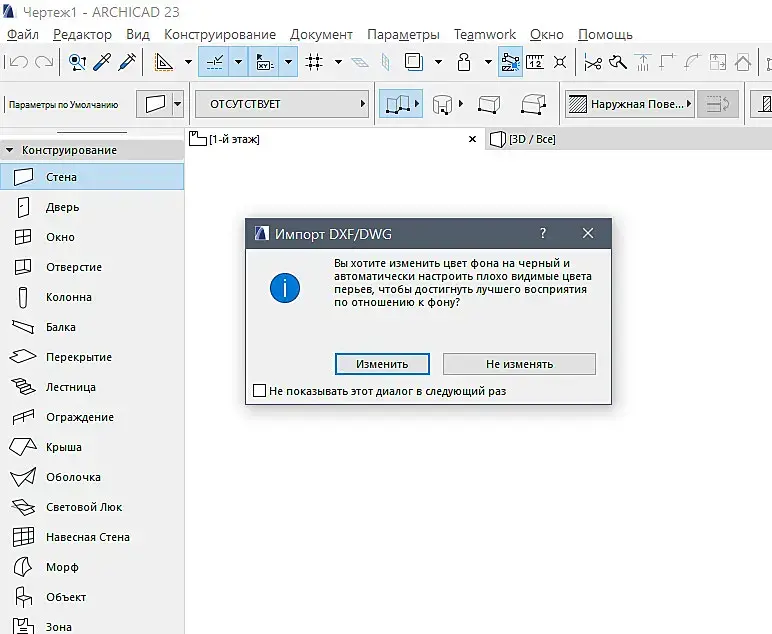Click the trace reference square icon
The height and width of the screenshot is (634, 772).
[413, 62]
